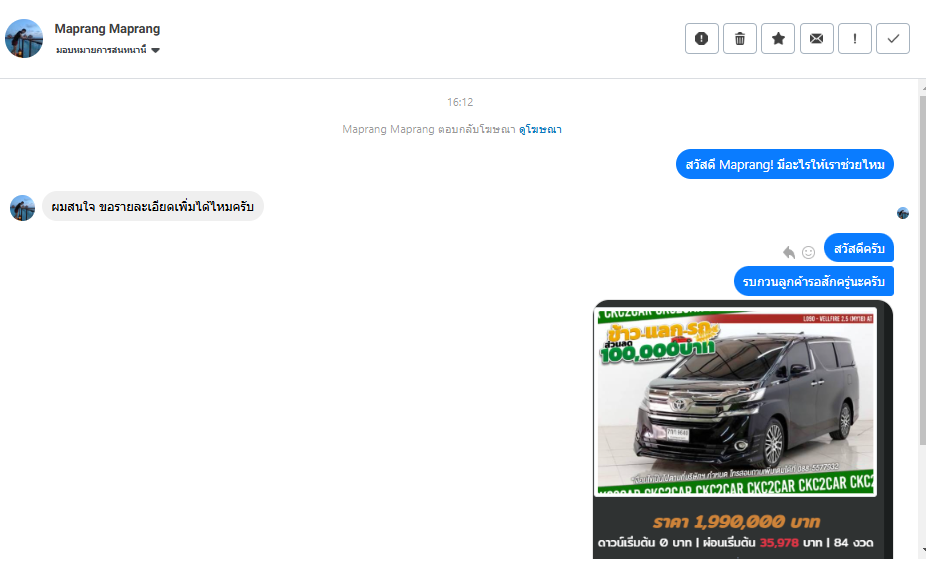Click the small seen-receipt avatar
The image size is (926, 567).
coord(903,213)
